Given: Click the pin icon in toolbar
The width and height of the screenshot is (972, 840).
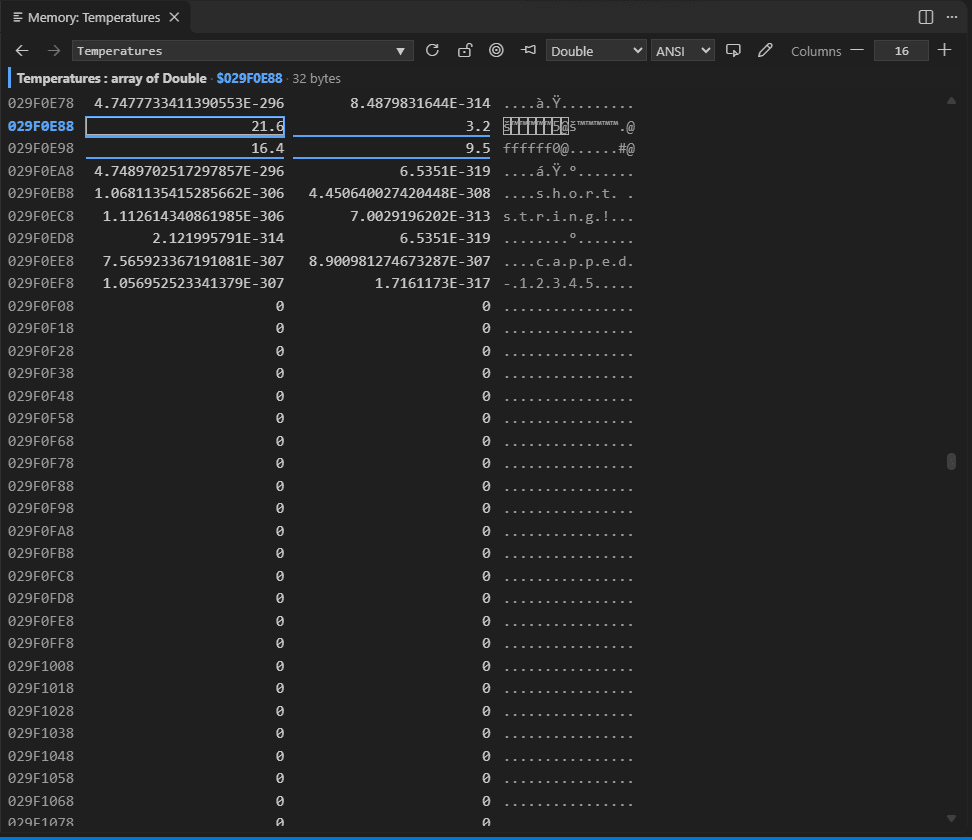Looking at the screenshot, I should coord(528,50).
